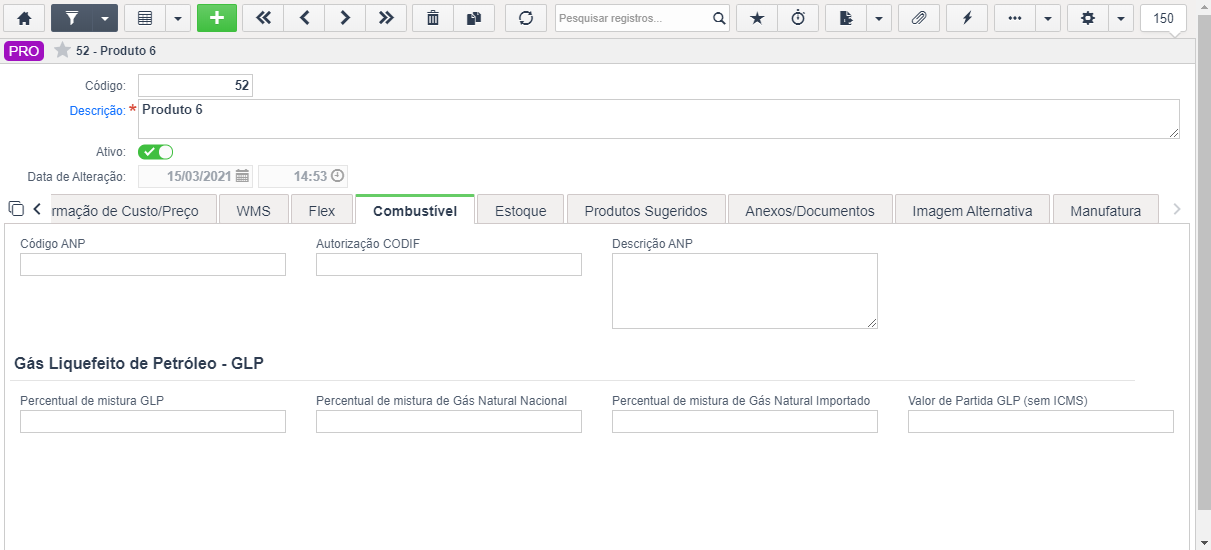
Task: Switch to grid view icon
Action: 144,18
